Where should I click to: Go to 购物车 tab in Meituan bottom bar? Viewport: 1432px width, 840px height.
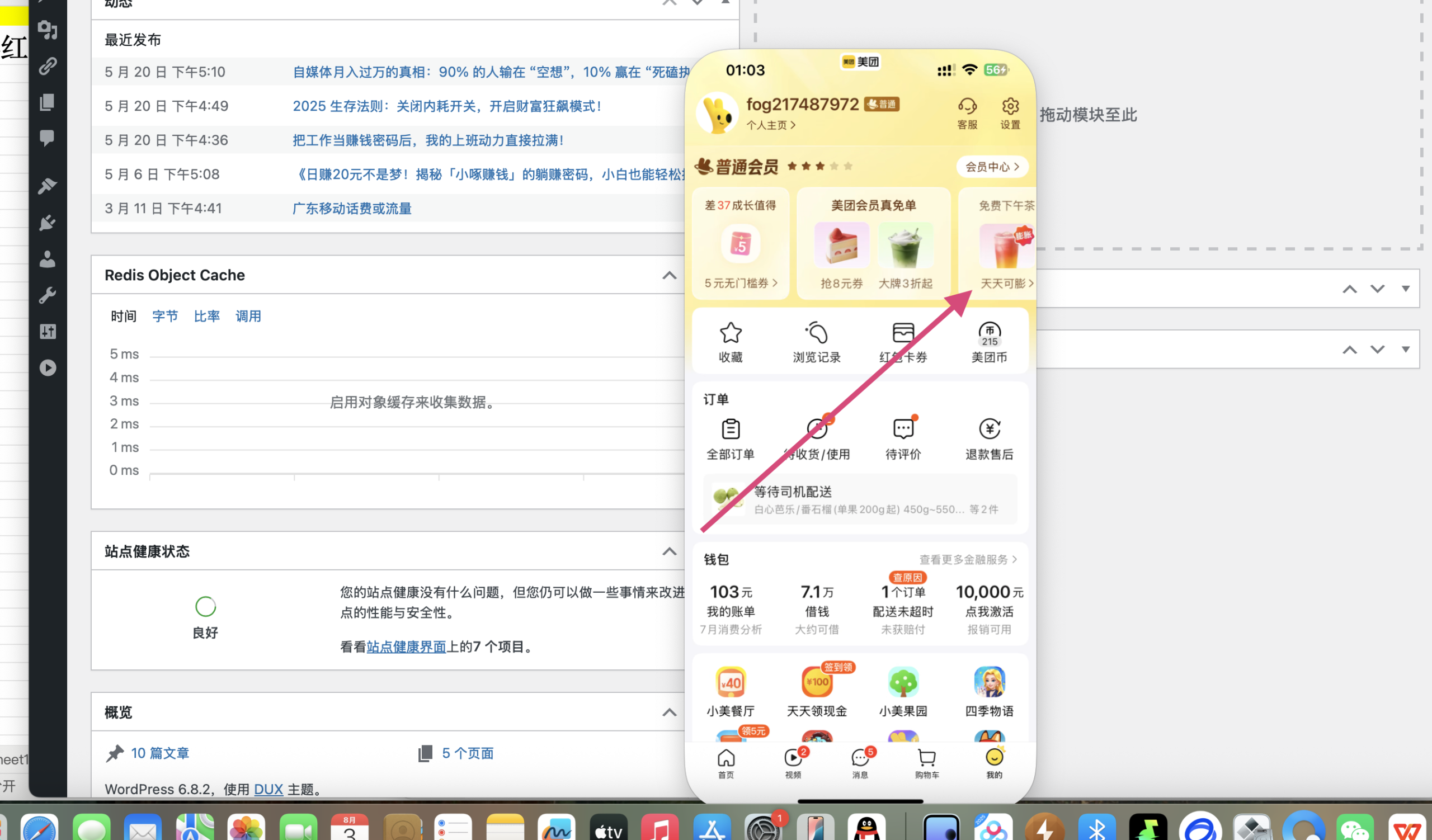coord(927,763)
